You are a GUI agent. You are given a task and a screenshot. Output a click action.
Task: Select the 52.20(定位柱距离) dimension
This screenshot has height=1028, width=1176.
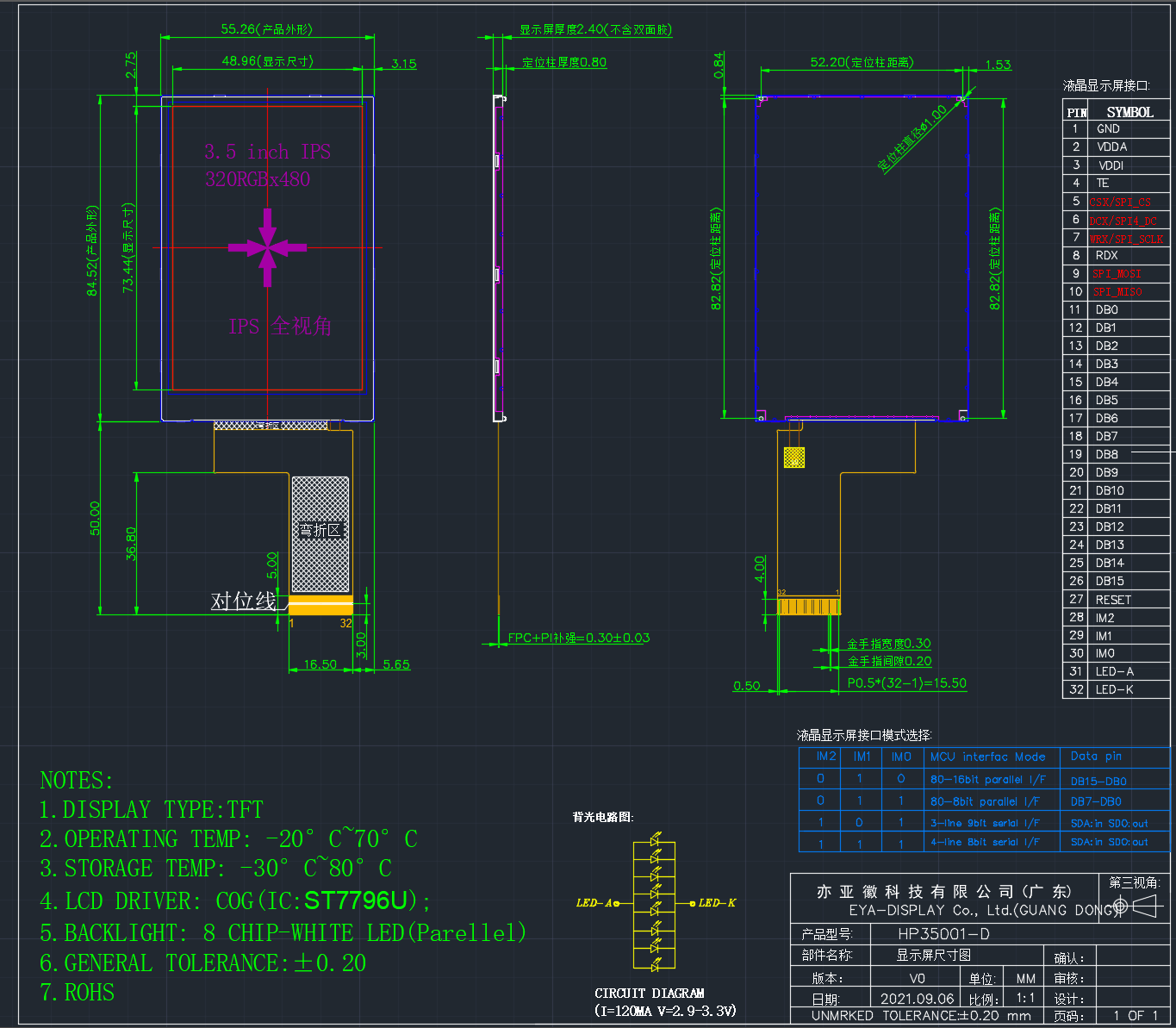point(862,62)
